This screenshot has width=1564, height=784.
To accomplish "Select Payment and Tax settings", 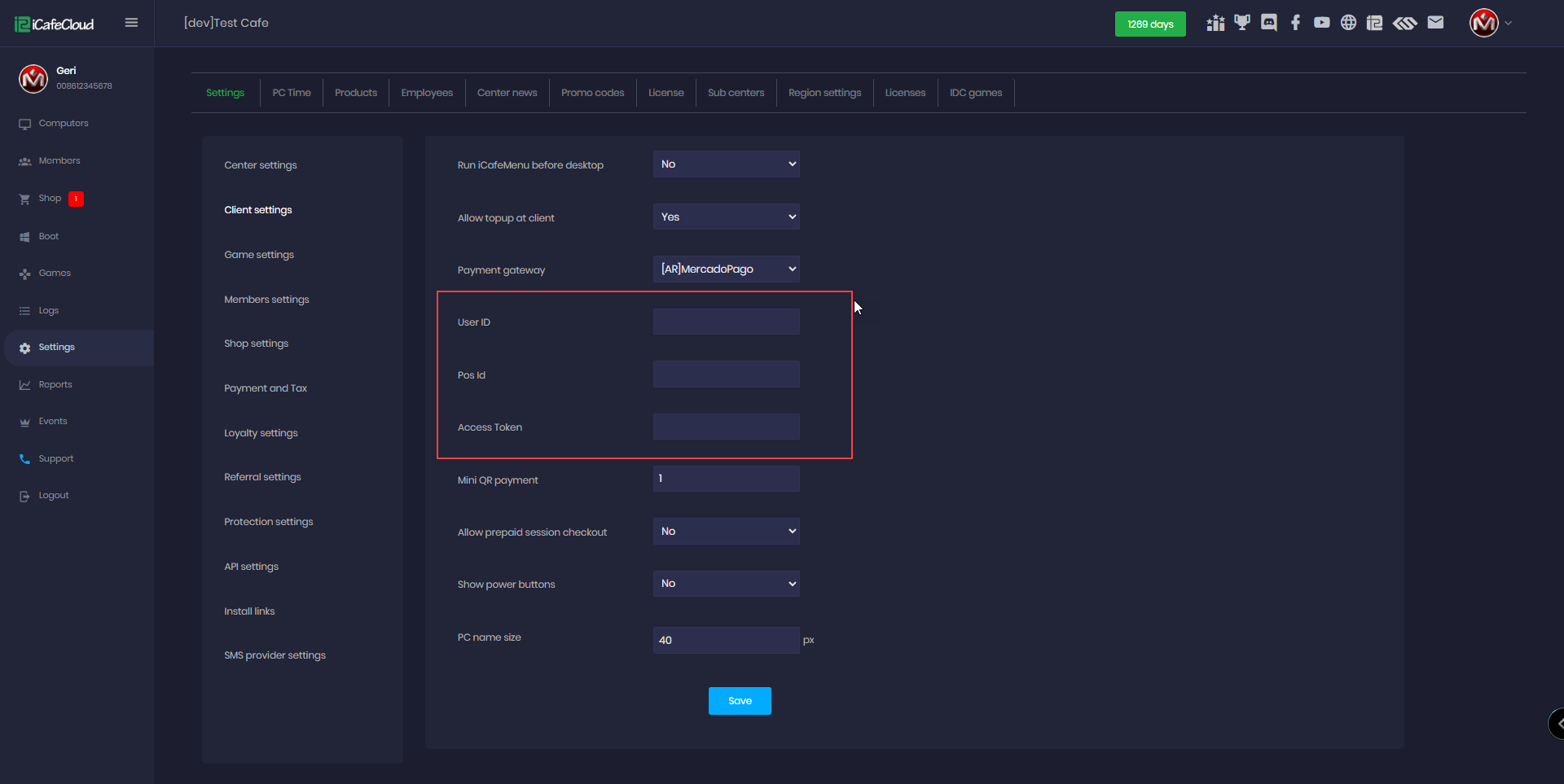I will coord(266,388).
